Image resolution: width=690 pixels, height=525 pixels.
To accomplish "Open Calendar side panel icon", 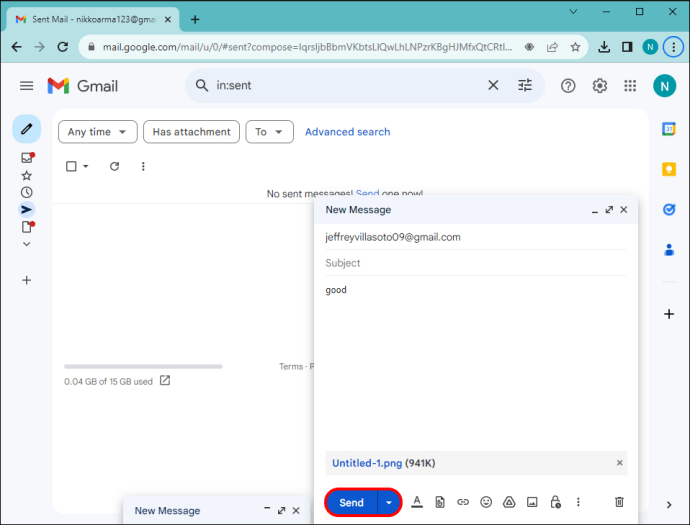I will (669, 129).
